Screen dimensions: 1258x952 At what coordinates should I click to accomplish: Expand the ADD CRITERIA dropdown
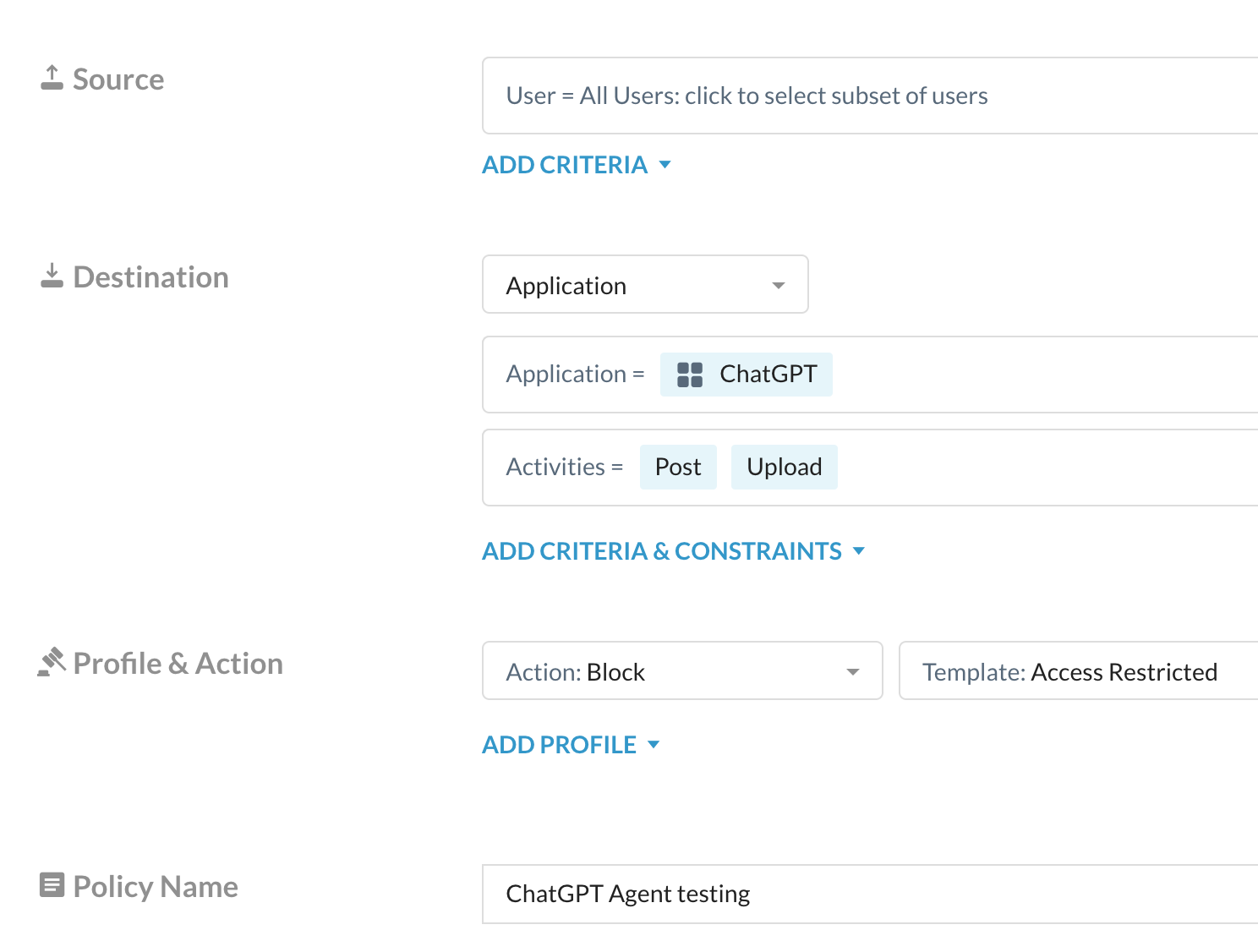click(x=577, y=165)
